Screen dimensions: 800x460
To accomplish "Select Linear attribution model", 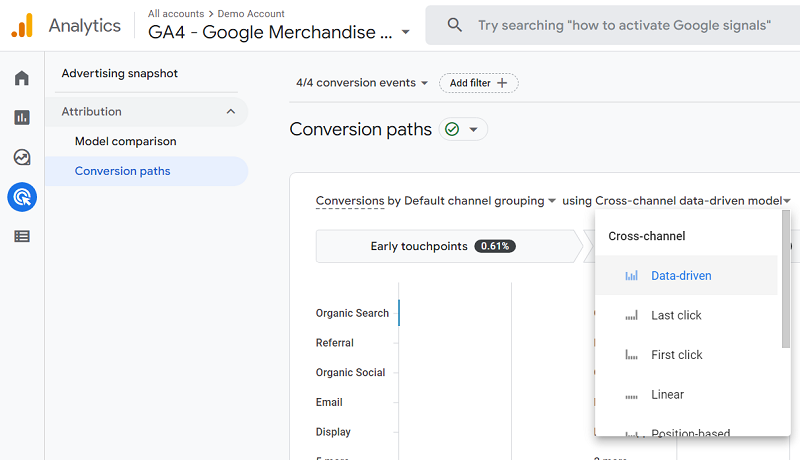I will [x=686, y=394].
